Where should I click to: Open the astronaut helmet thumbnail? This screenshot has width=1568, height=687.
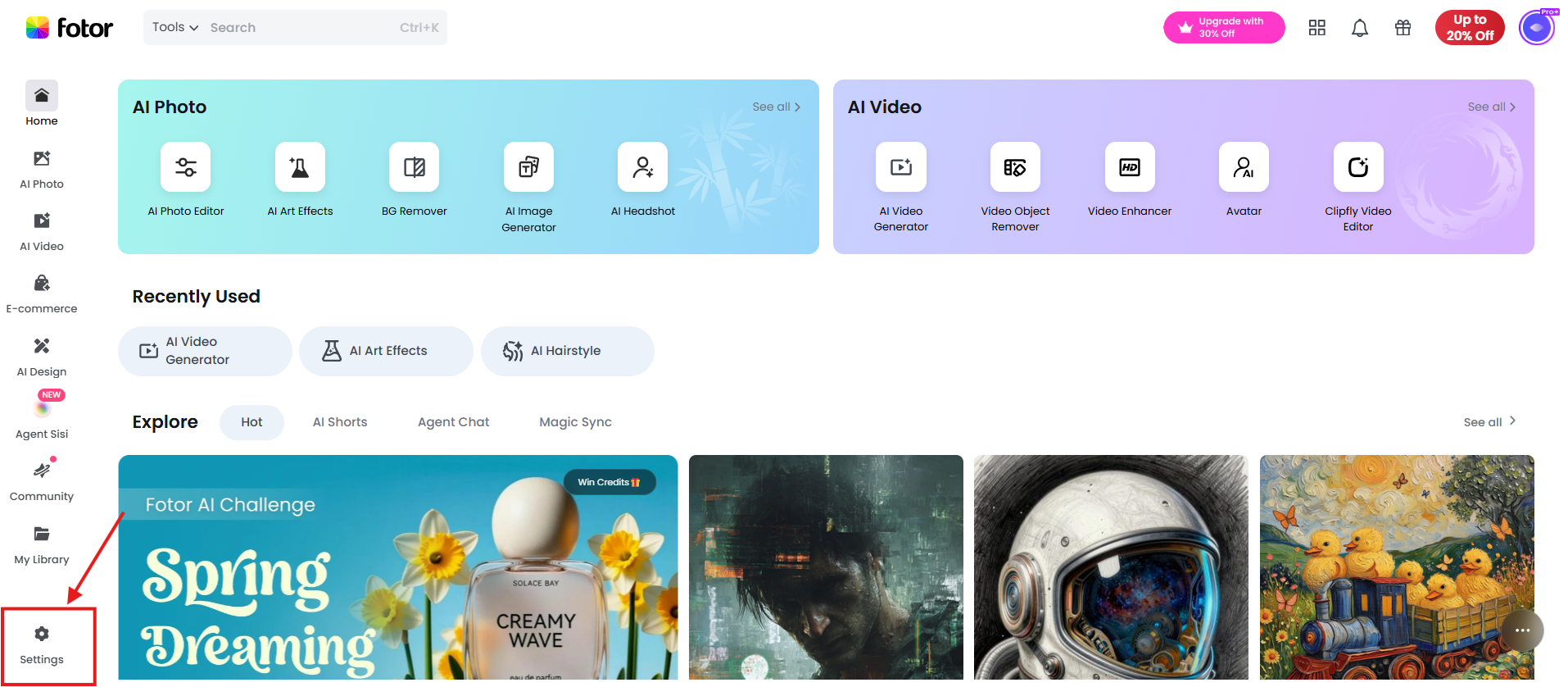[x=1111, y=567]
